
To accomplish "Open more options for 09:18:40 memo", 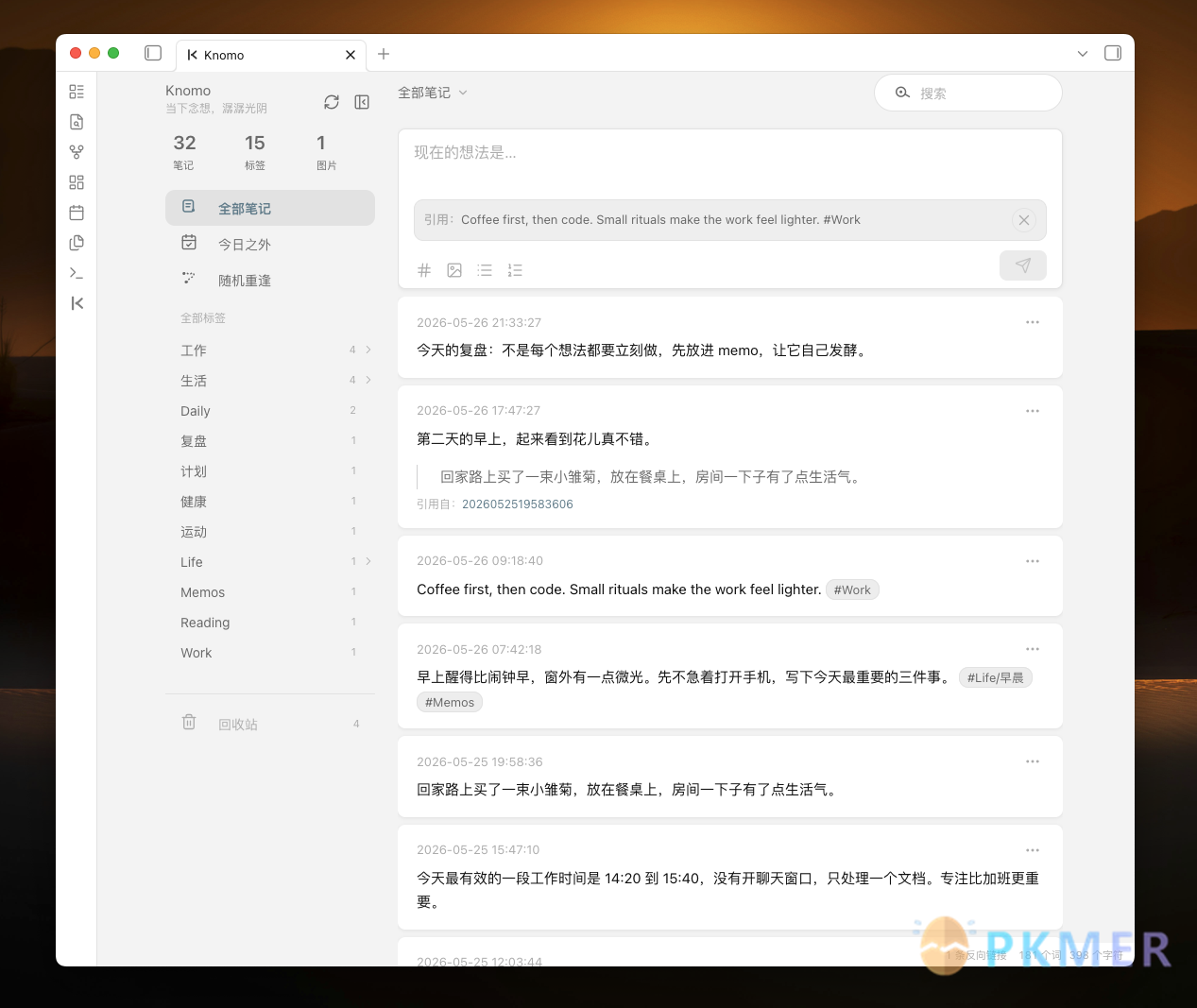I will [x=1033, y=561].
